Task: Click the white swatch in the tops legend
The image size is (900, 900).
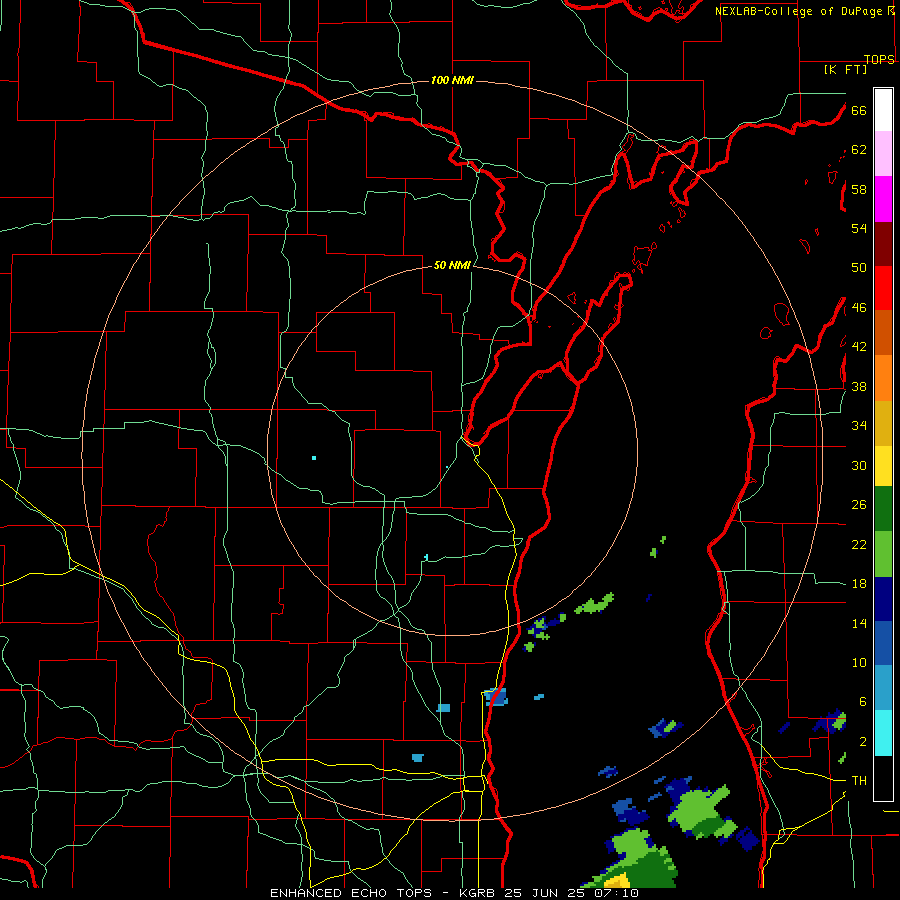Action: [x=883, y=110]
